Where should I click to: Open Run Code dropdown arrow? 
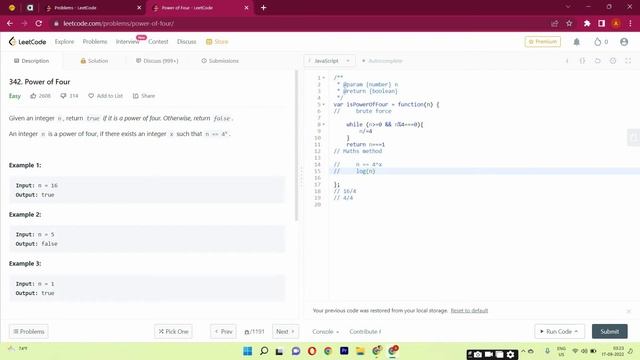576,331
